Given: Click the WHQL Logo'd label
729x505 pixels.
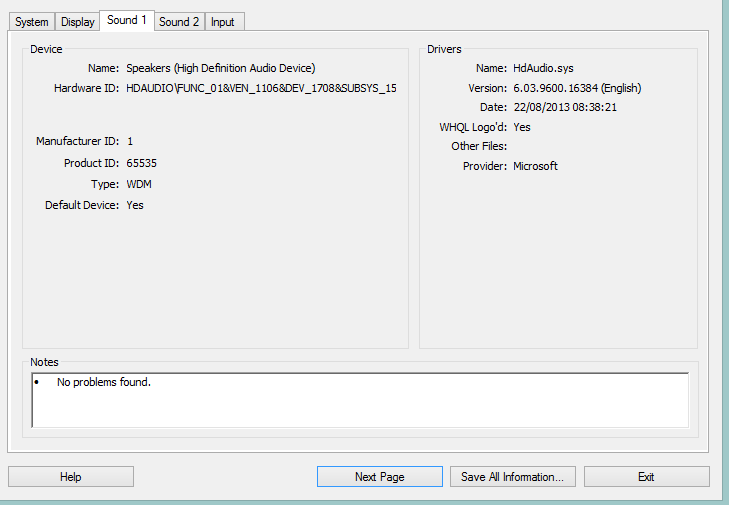Looking at the screenshot, I should (x=473, y=127).
